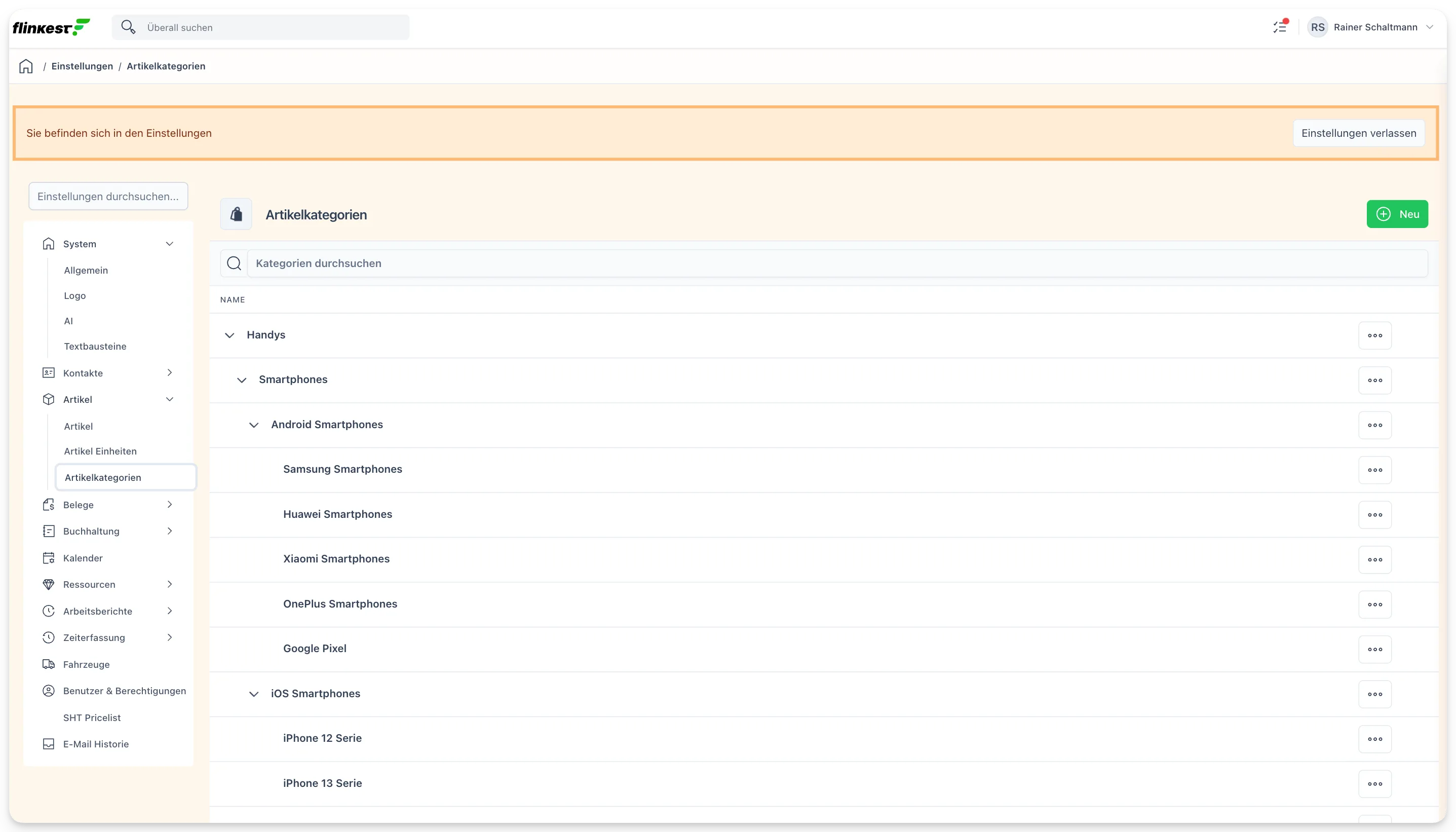Select Textbausteine under System
Screen dimensions: 1456x832
tap(95, 346)
